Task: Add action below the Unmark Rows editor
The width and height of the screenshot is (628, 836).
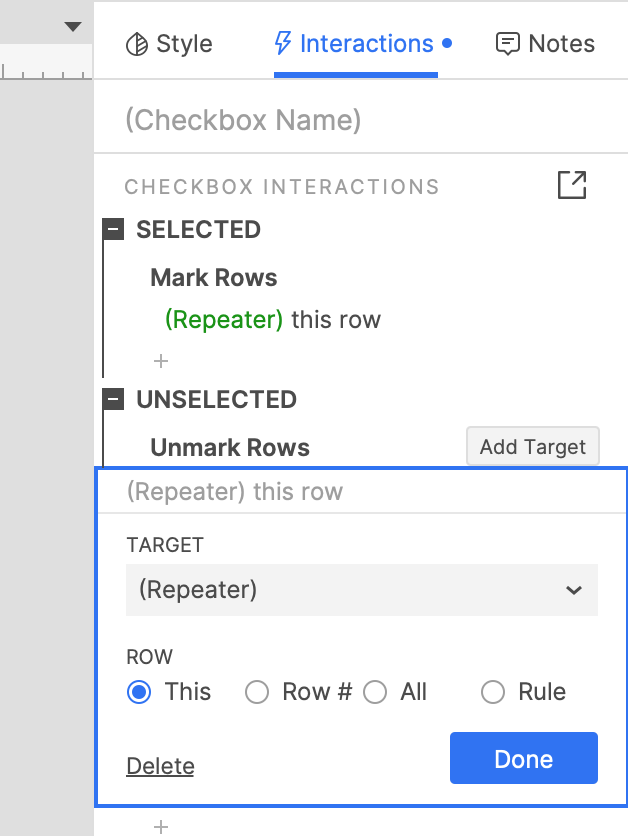Action: coord(161,826)
